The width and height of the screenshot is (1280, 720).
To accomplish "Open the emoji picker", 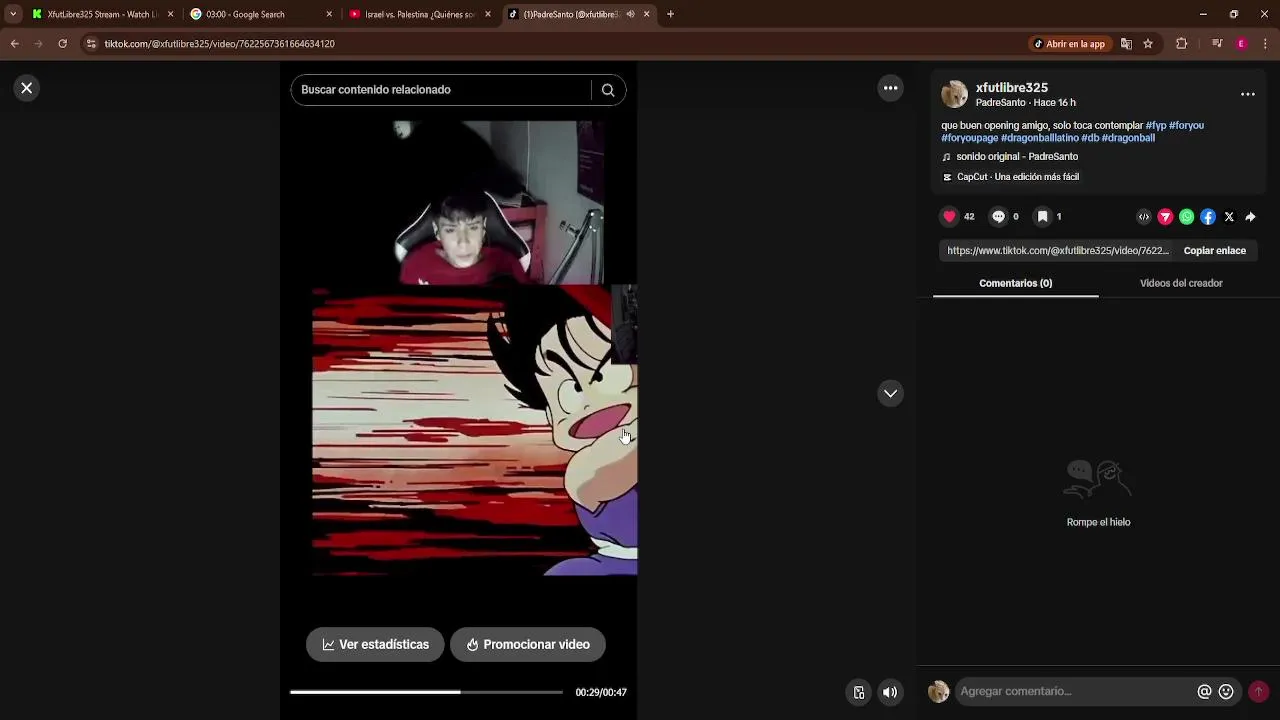I will tap(1226, 692).
